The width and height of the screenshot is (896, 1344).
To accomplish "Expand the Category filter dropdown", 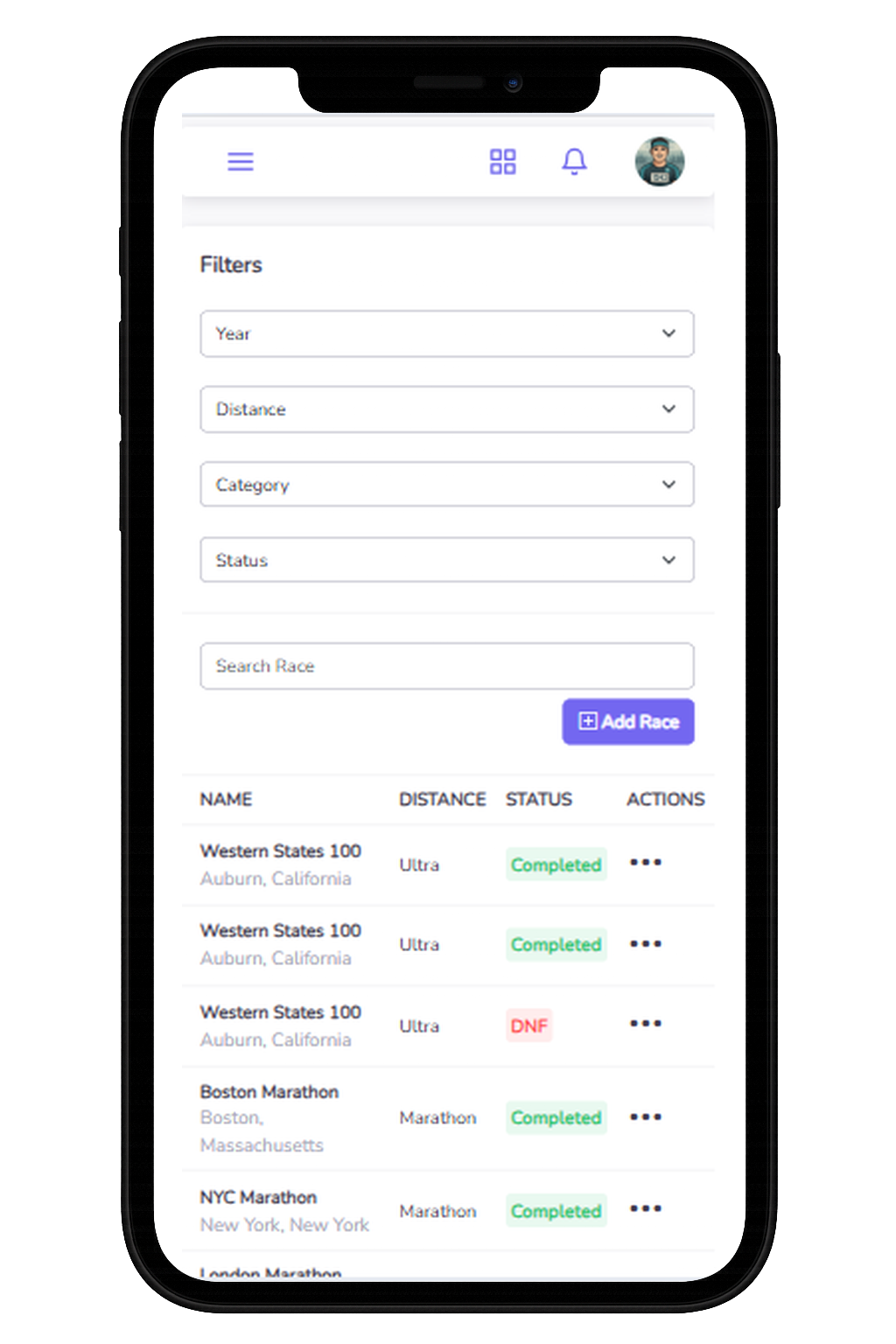I will [447, 484].
